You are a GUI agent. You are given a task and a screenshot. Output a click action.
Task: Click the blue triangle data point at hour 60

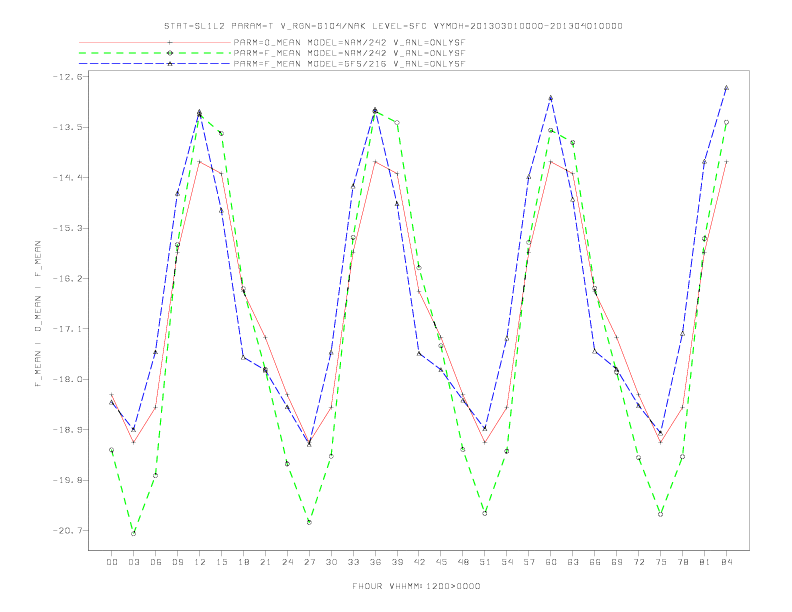pos(551,97)
